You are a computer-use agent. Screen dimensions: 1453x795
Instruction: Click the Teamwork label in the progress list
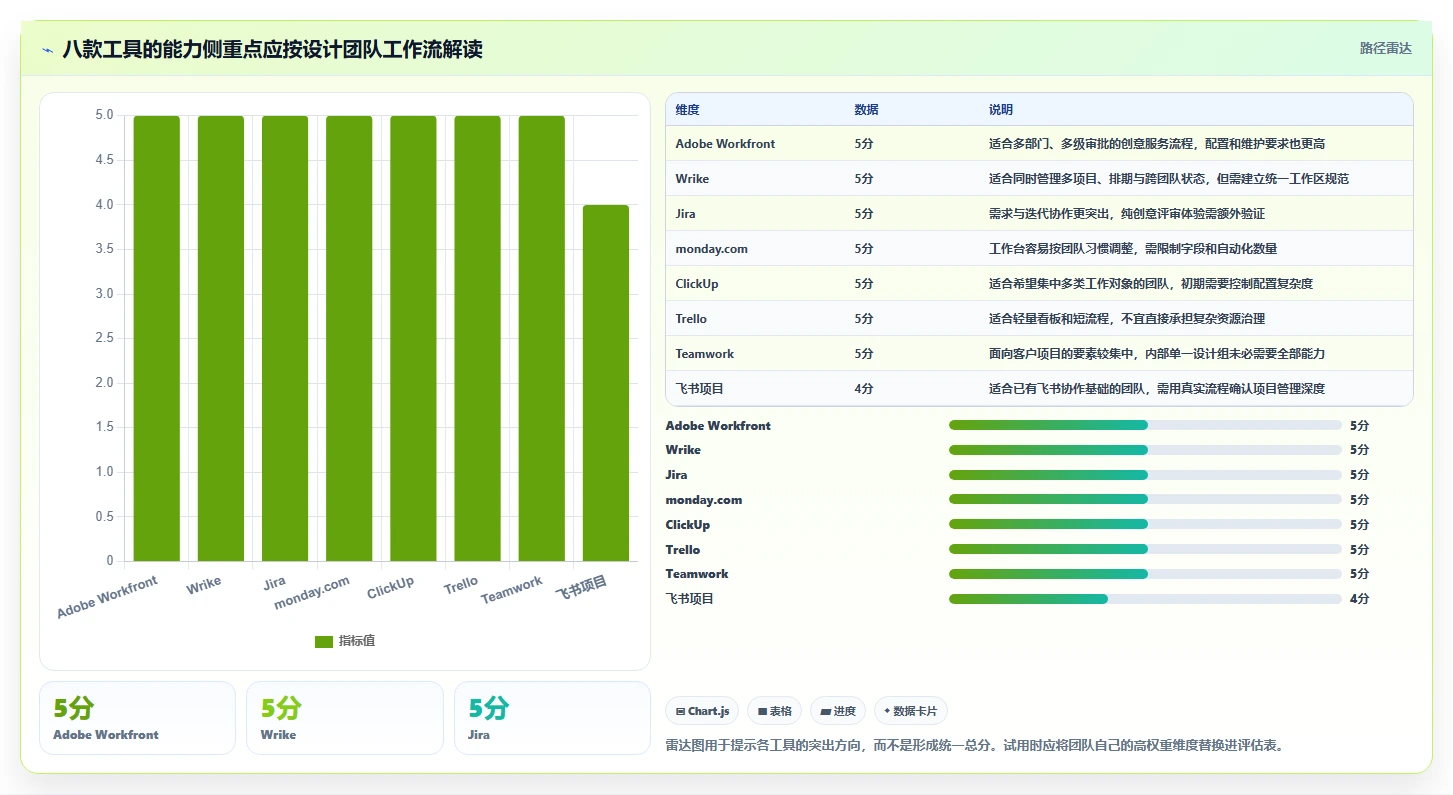pyautogui.click(x=697, y=574)
